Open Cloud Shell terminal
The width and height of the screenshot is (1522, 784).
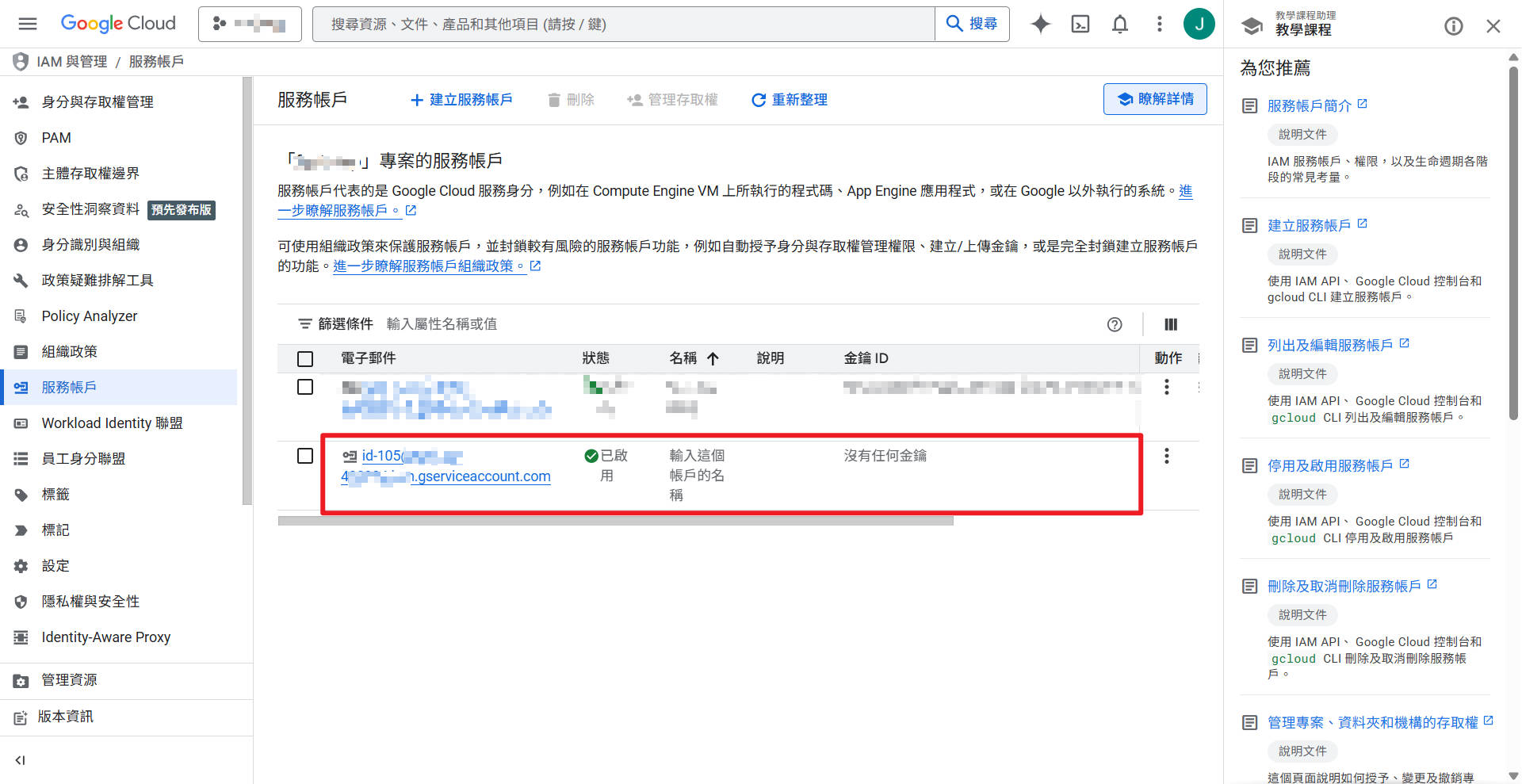1080,24
